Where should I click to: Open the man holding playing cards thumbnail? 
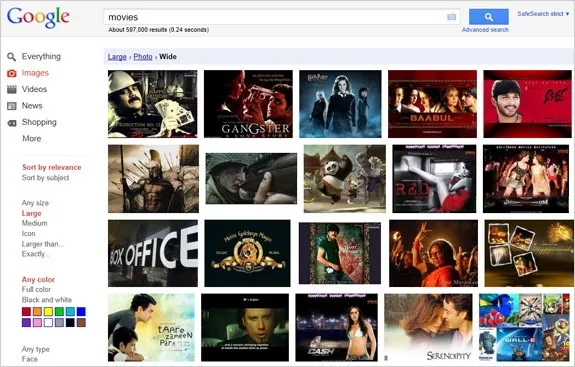153,104
